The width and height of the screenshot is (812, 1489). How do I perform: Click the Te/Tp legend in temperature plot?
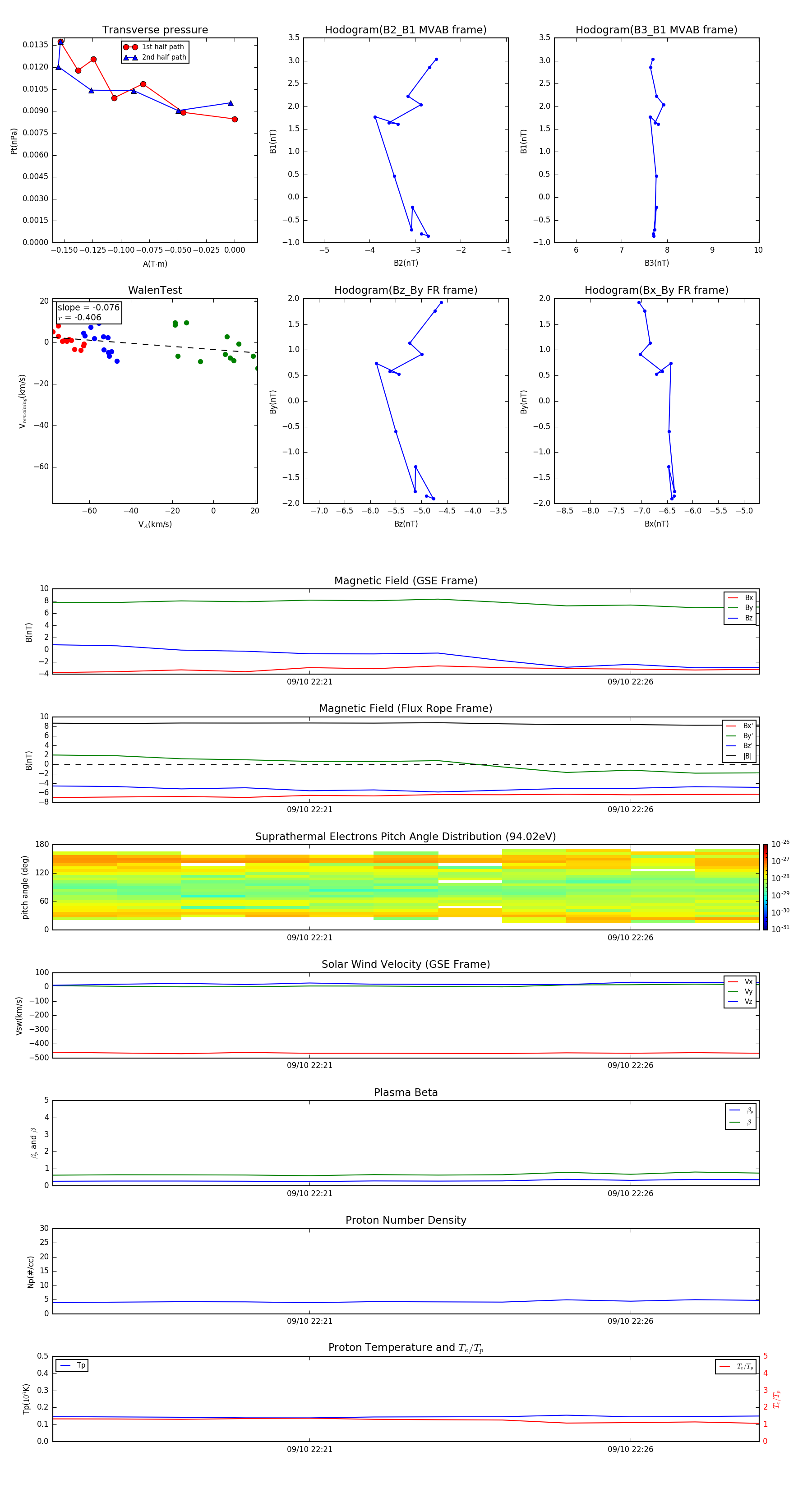pos(736,1367)
